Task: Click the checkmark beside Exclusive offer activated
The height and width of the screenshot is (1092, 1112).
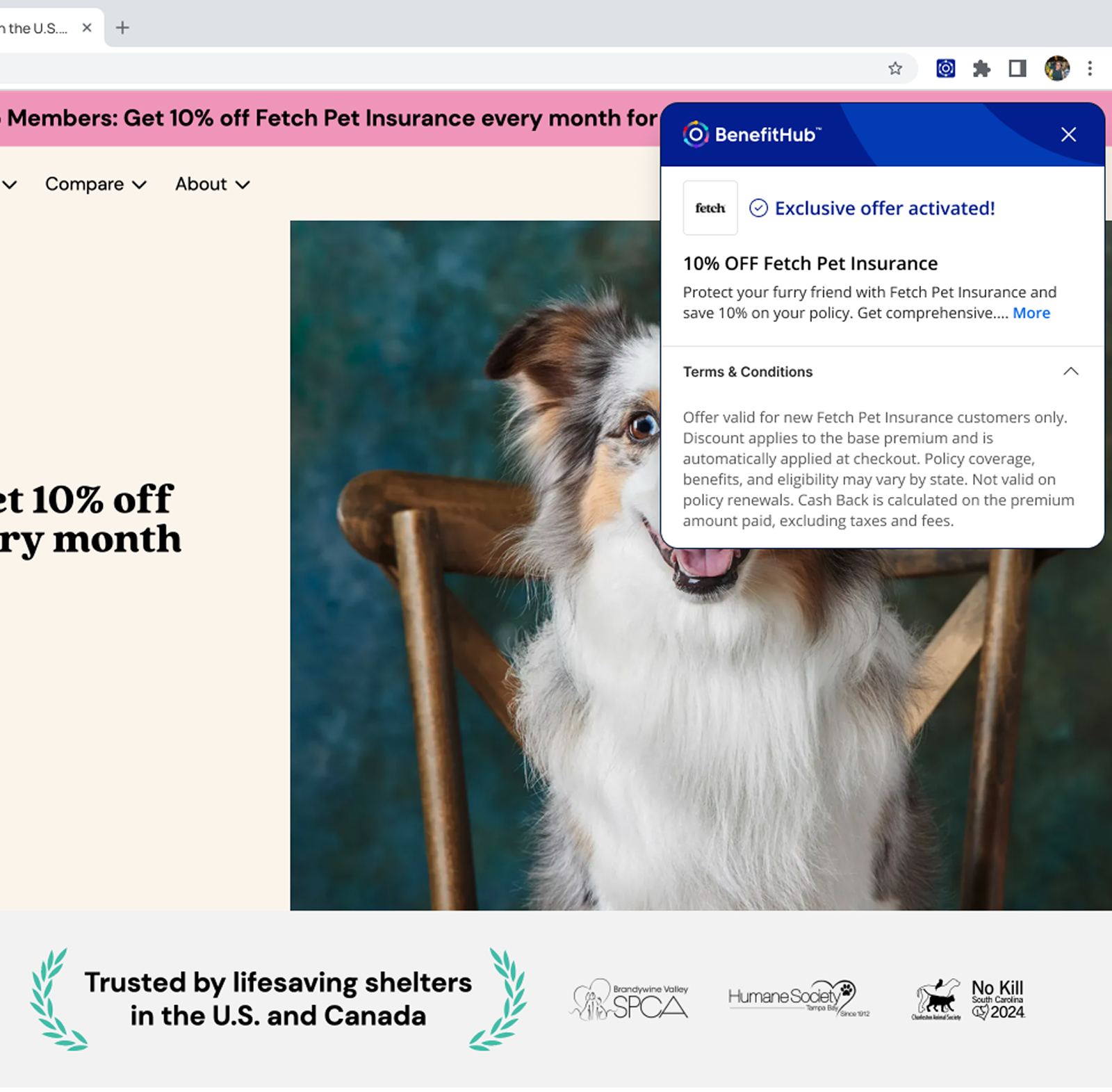Action: click(758, 208)
